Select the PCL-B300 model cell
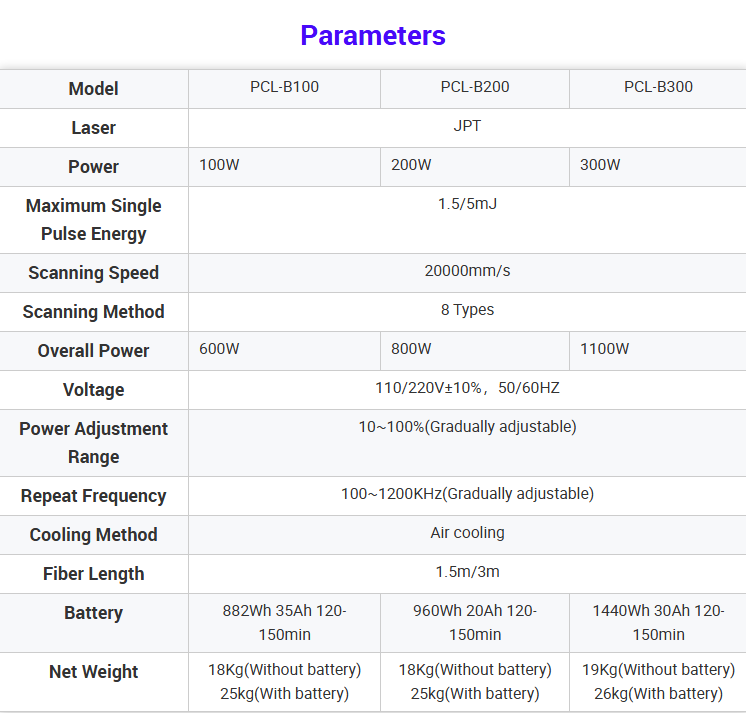 658,87
